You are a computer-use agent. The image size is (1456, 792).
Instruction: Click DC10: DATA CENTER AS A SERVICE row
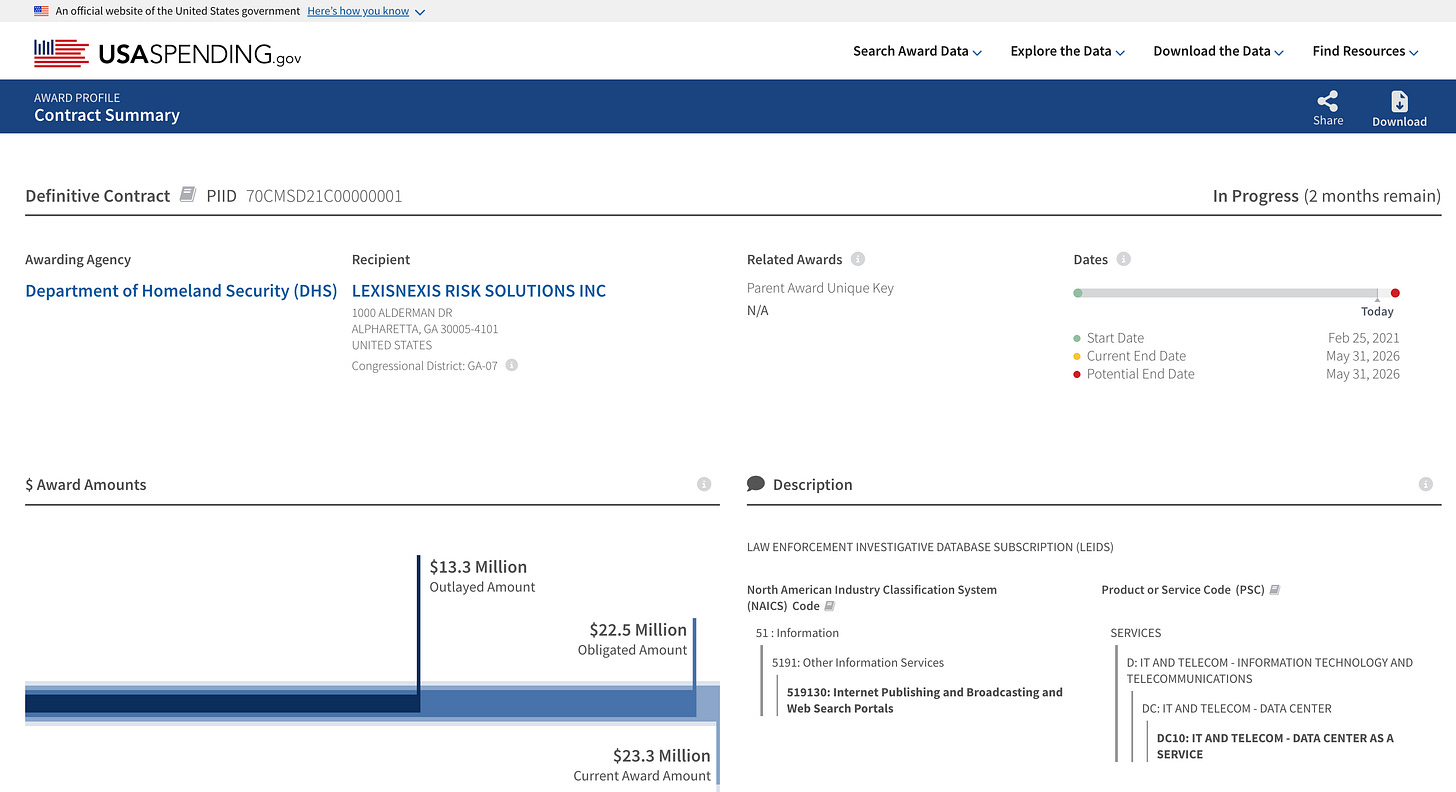coord(1275,746)
